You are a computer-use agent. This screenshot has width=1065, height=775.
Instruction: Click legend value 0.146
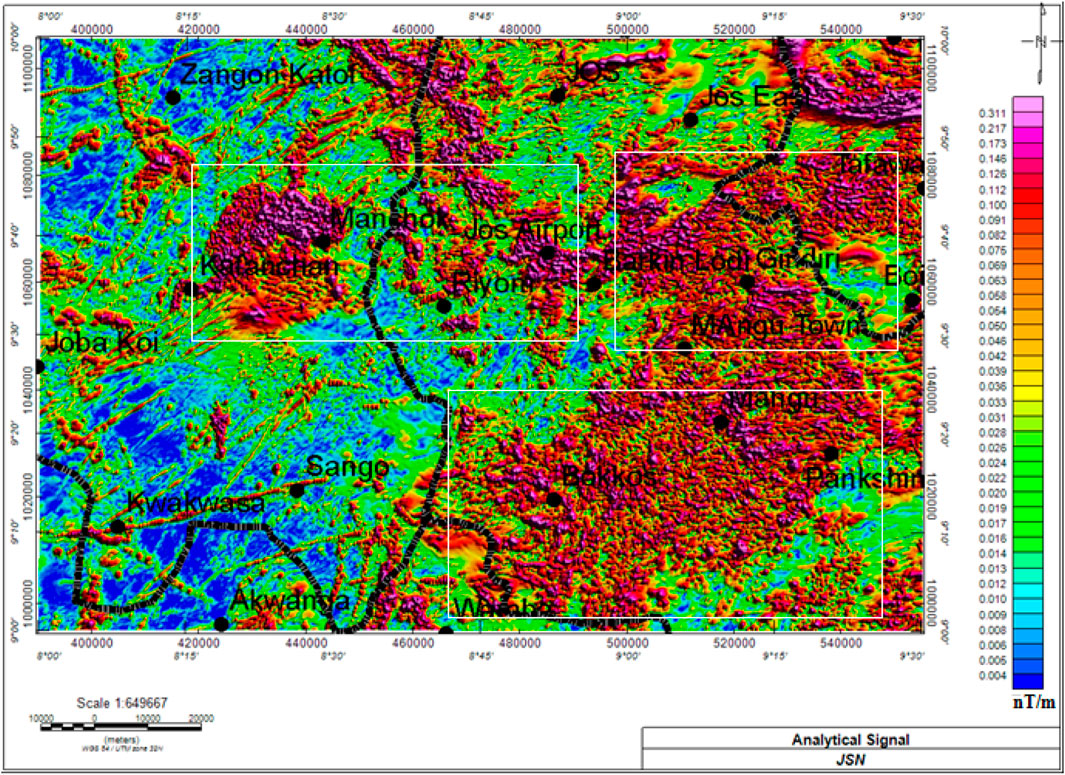tap(992, 159)
